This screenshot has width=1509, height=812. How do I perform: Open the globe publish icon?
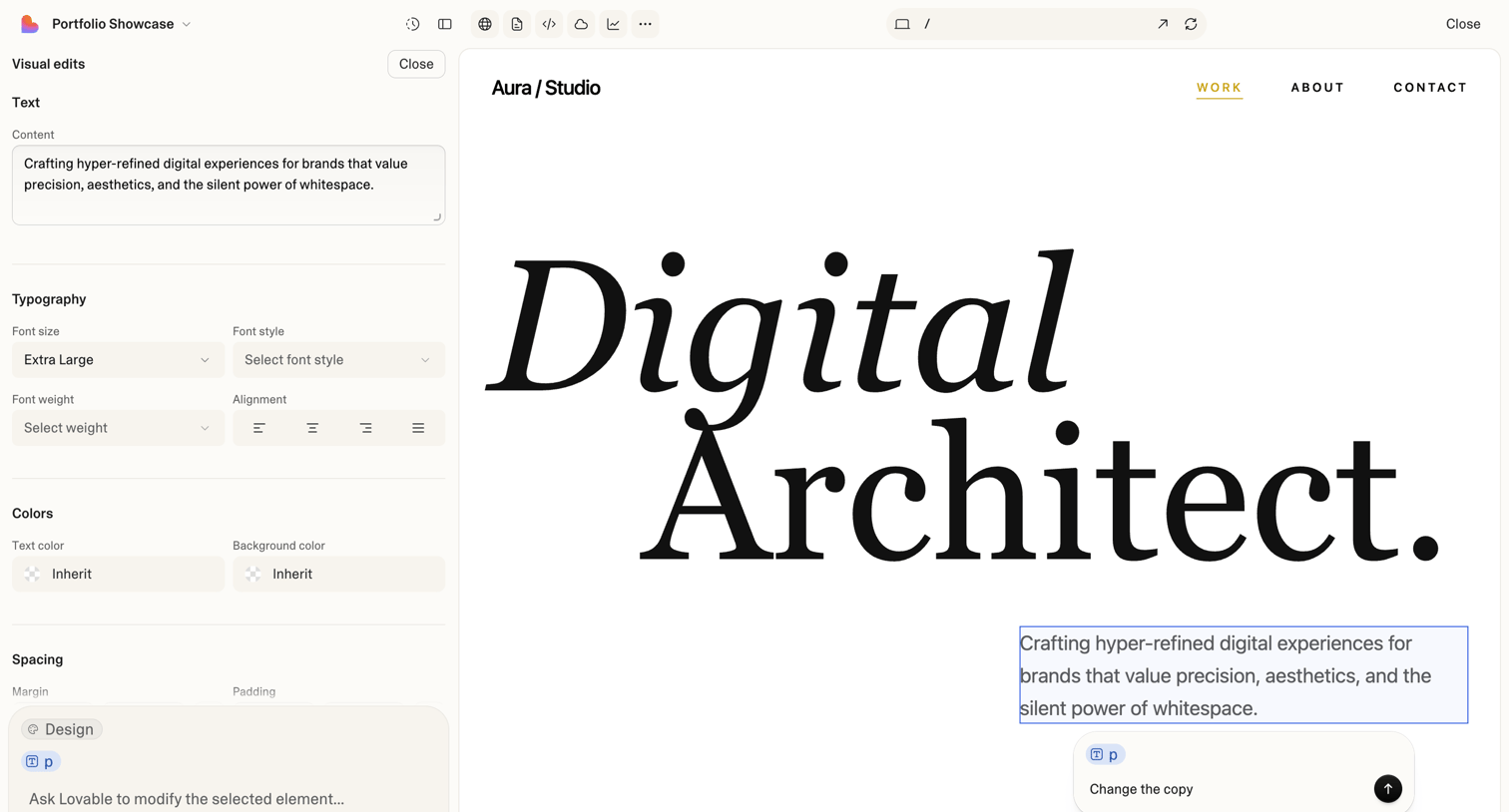pos(485,24)
